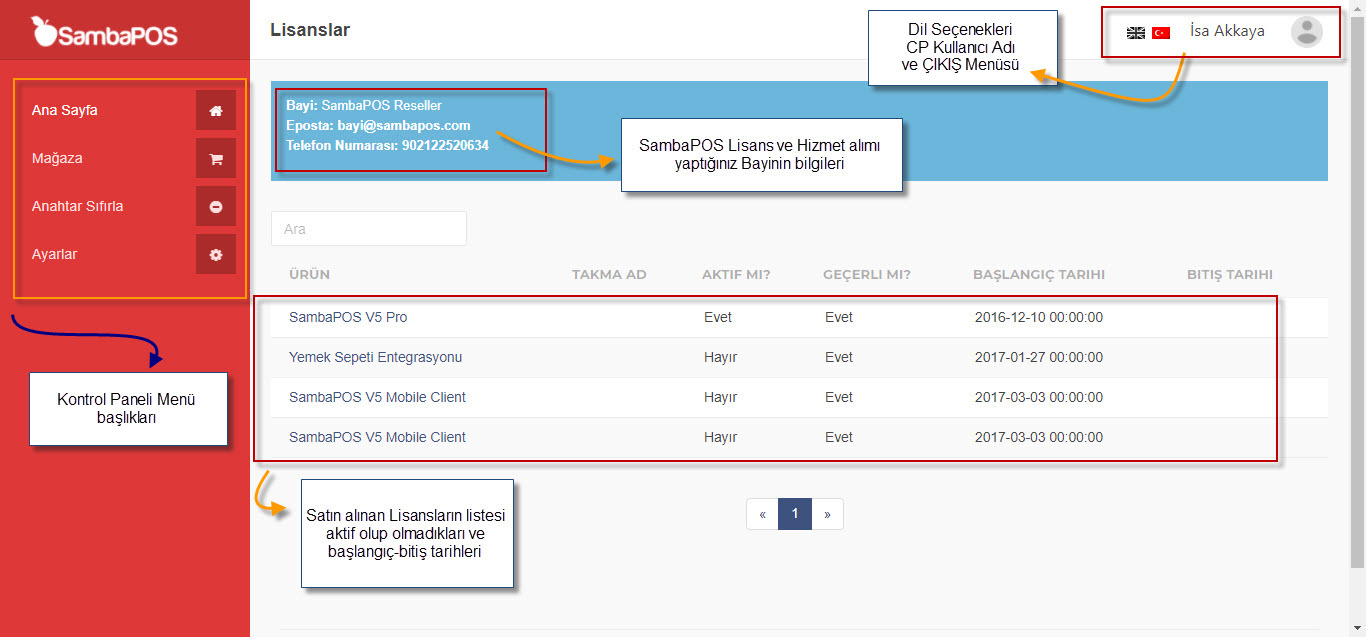
Task: Sort by the BAŞLANGIÇ TARIHI column header
Action: pyautogui.click(x=1039, y=275)
